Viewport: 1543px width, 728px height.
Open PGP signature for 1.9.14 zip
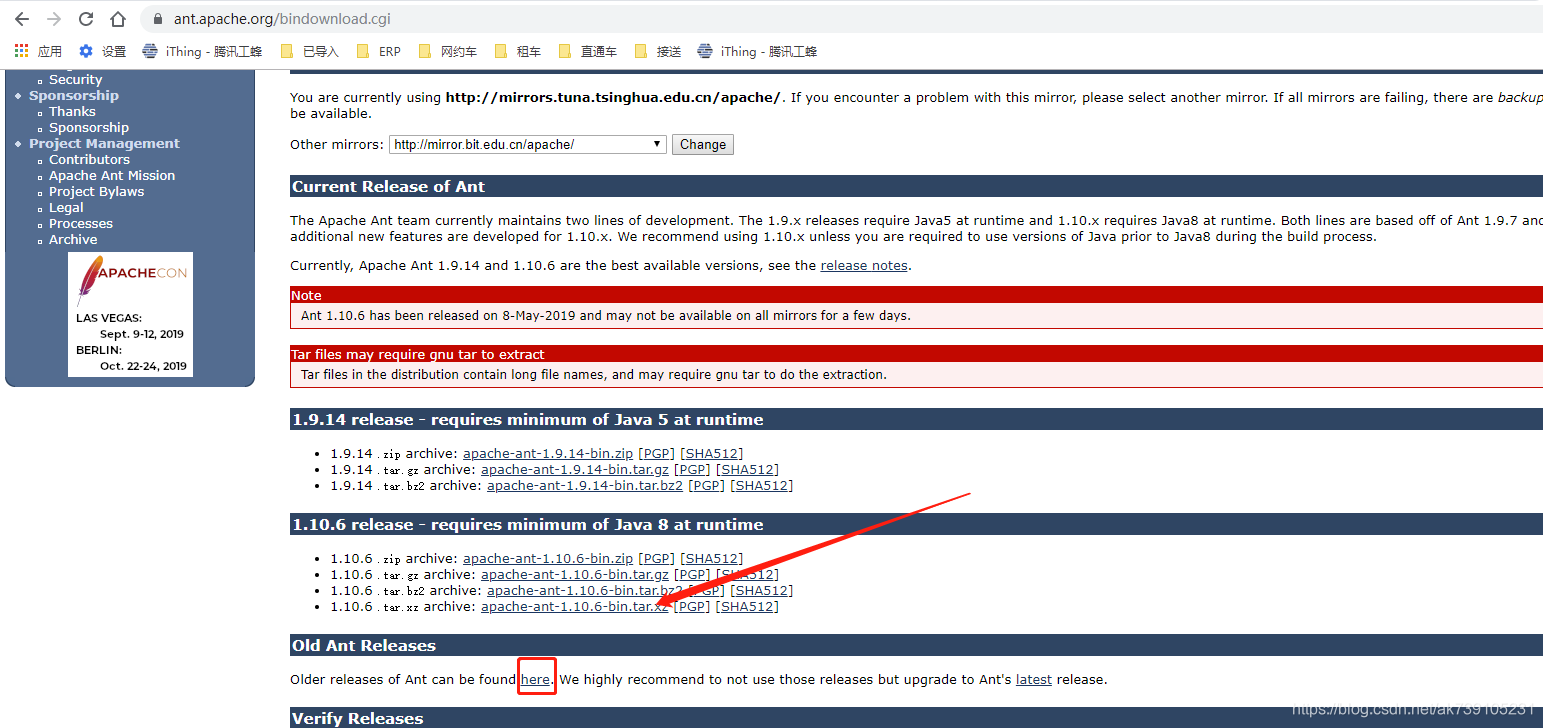pyautogui.click(x=656, y=454)
